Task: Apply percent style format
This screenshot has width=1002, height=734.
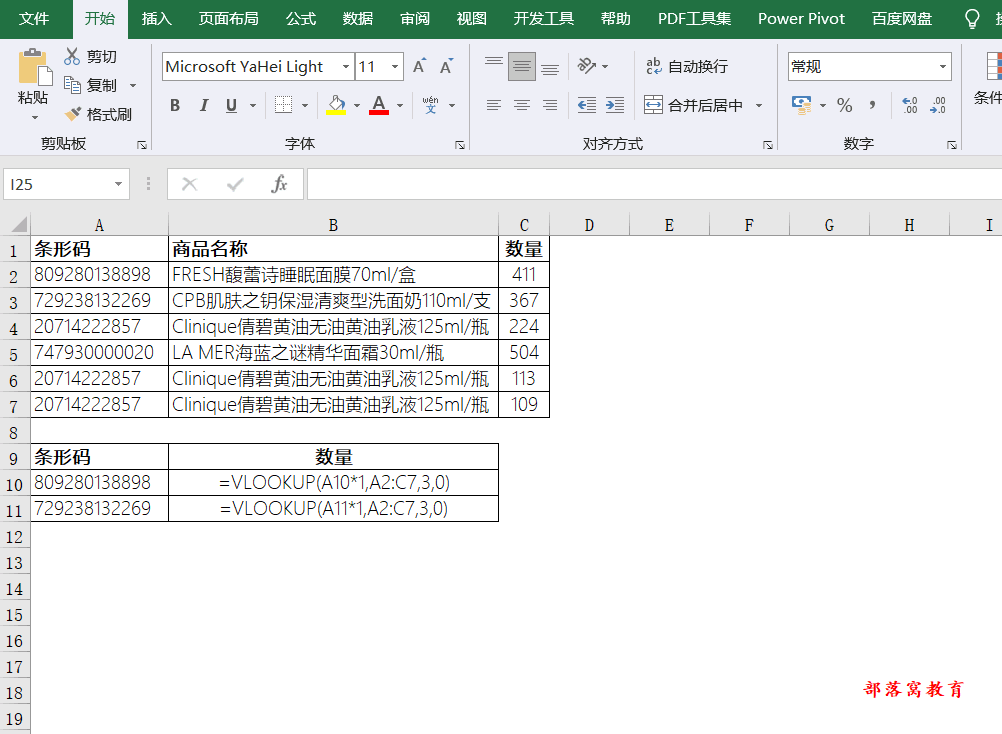Action: 844,105
